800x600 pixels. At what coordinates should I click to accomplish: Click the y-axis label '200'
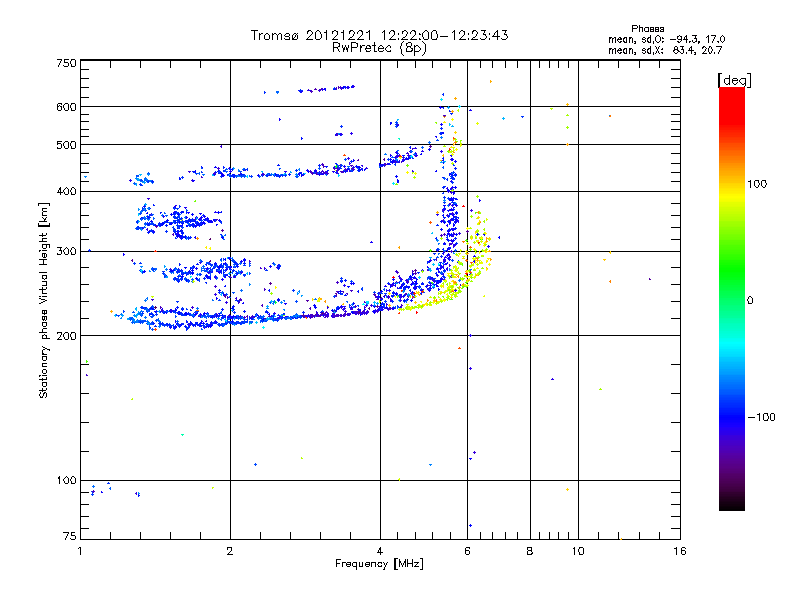66,336
